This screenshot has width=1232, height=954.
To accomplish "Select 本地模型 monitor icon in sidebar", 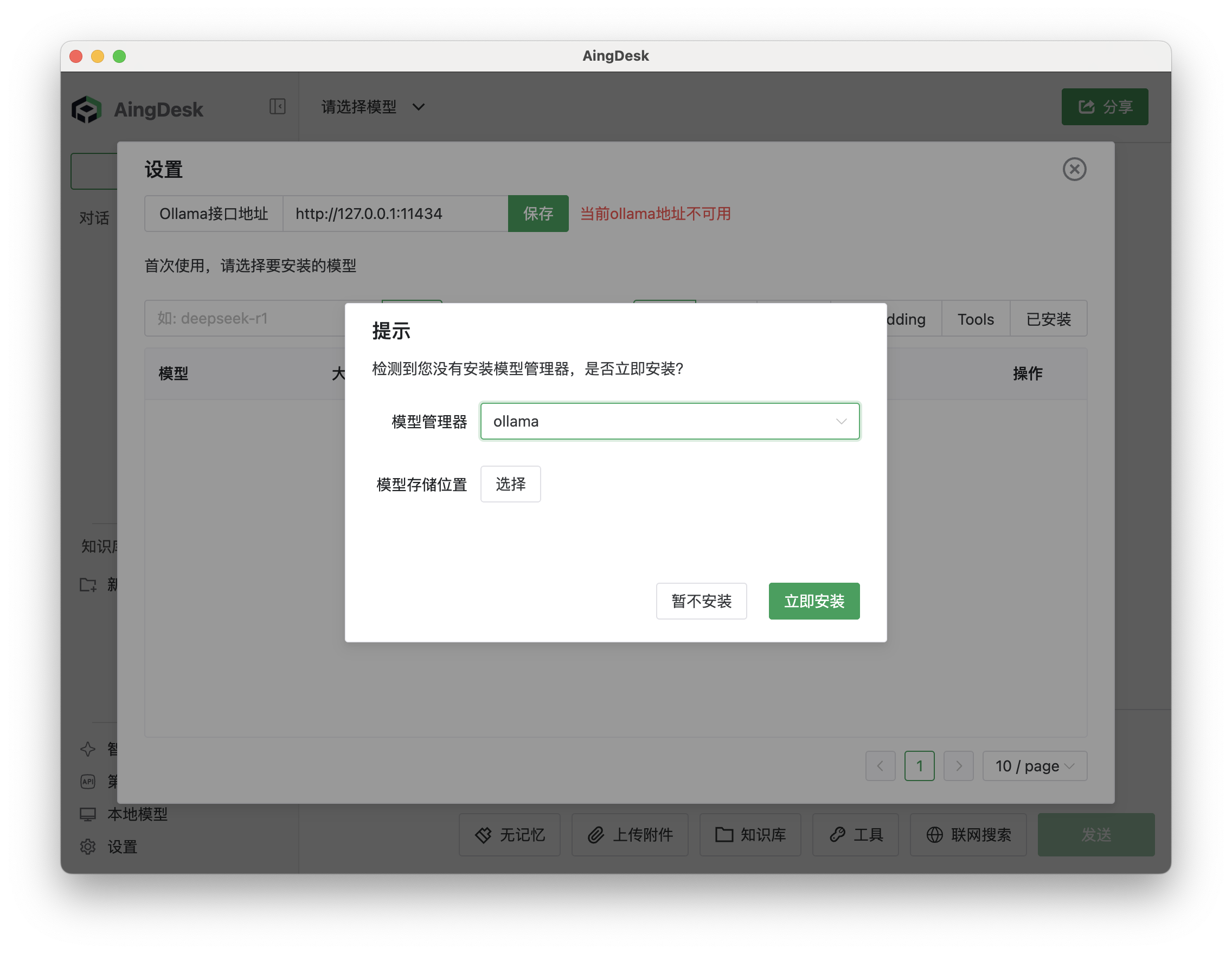I will point(88,813).
